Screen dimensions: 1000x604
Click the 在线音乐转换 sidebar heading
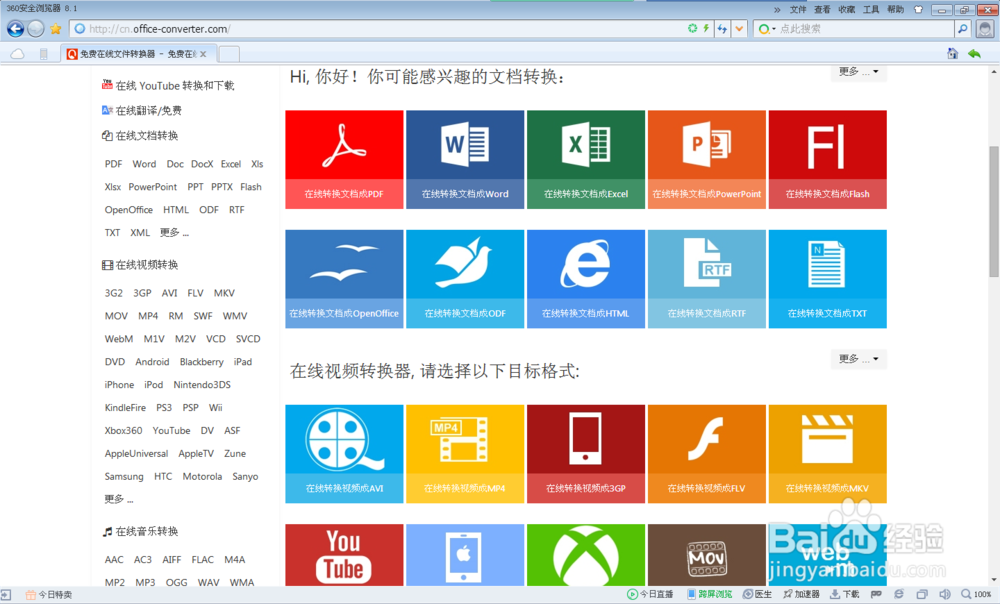tap(140, 531)
